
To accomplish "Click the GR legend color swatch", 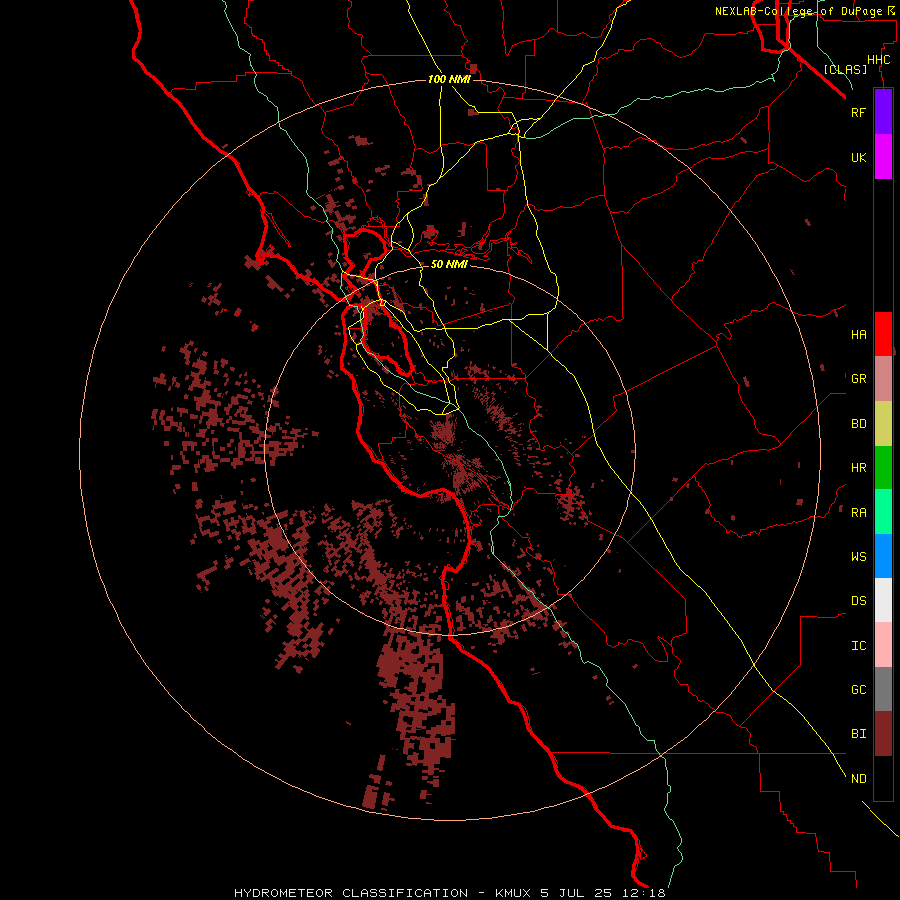I will coord(883,378).
